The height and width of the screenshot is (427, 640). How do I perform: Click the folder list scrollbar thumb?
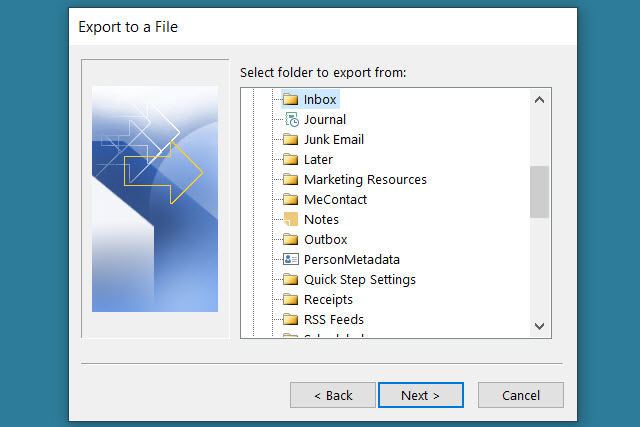[539, 192]
